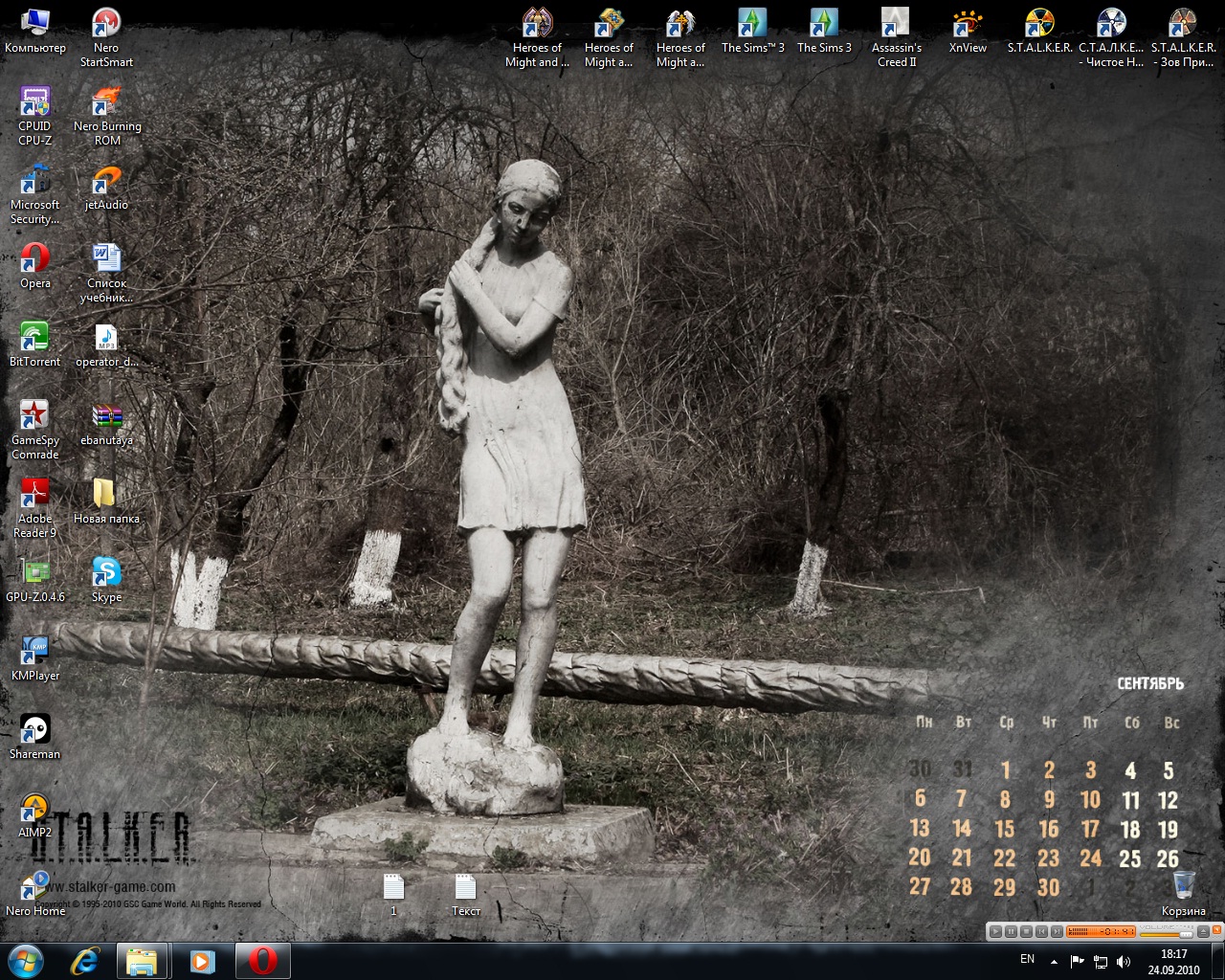This screenshot has width=1225, height=980.
Task: Select the text file named 1
Action: 393,895
